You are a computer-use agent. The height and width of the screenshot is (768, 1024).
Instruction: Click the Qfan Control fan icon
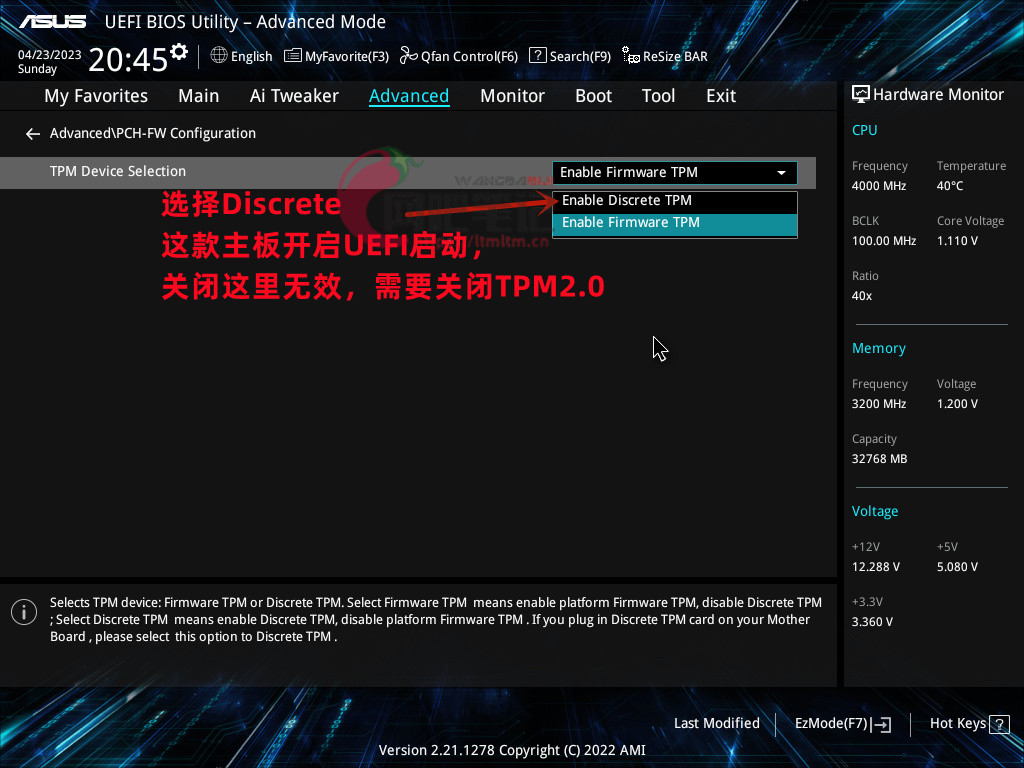click(x=409, y=56)
